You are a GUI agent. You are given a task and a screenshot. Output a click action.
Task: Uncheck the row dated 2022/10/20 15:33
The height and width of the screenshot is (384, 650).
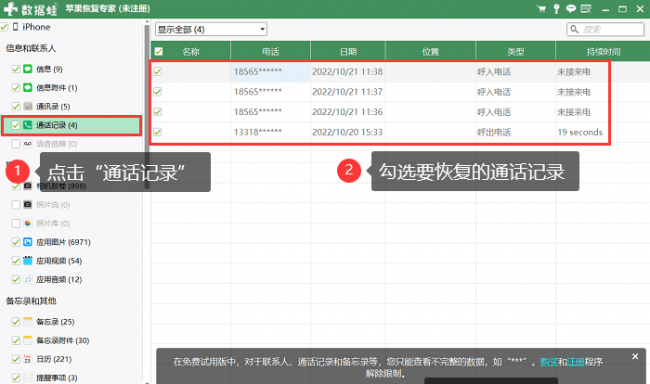[158, 132]
